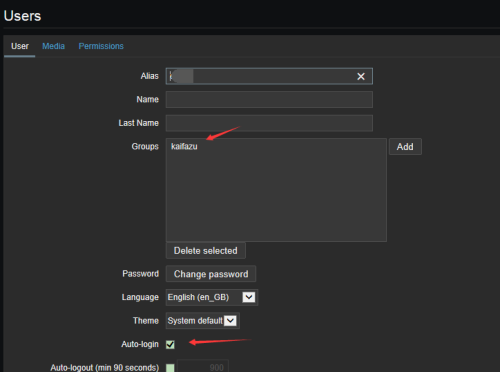The height and width of the screenshot is (372, 500).
Task: Click the Delete selected button
Action: (206, 251)
